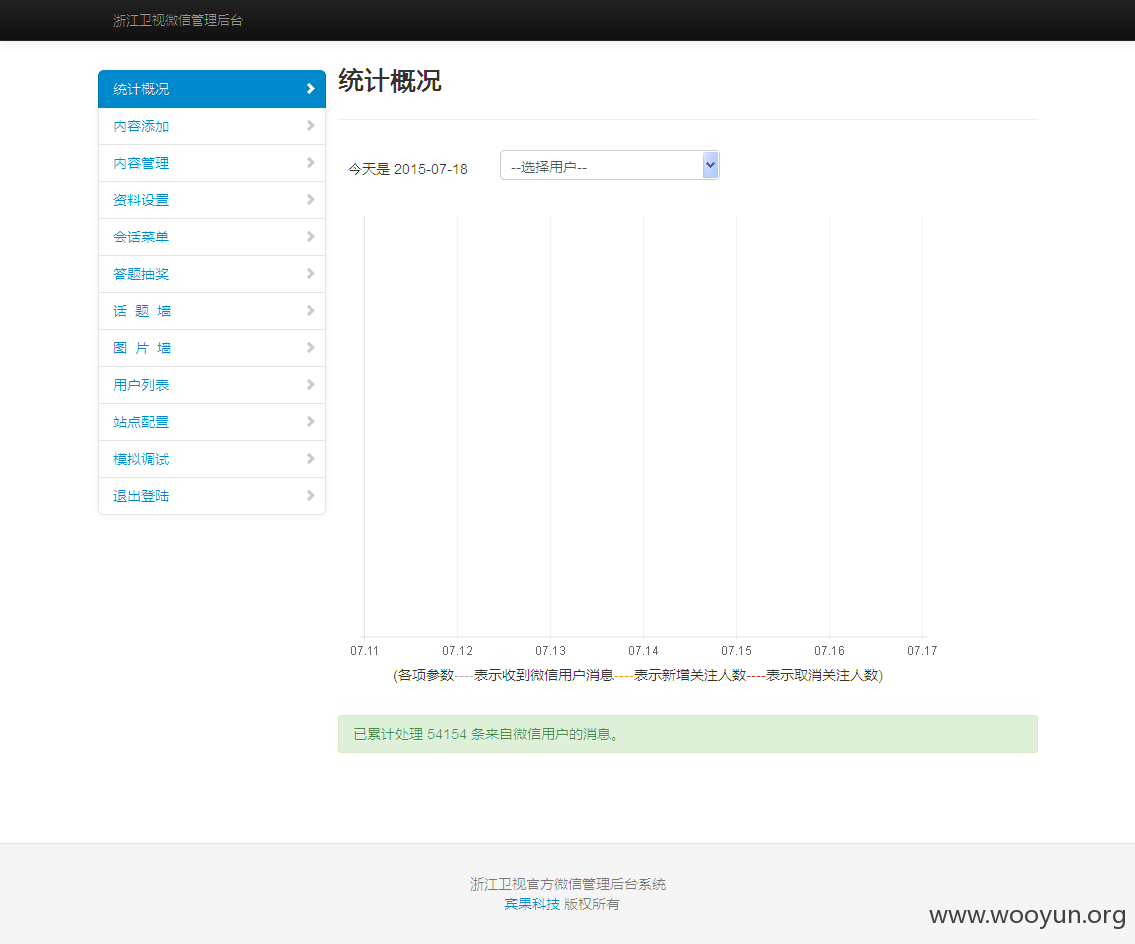The image size is (1135, 944).
Task: Click chevron arrow beside 退出登陆
Action: (x=311, y=495)
